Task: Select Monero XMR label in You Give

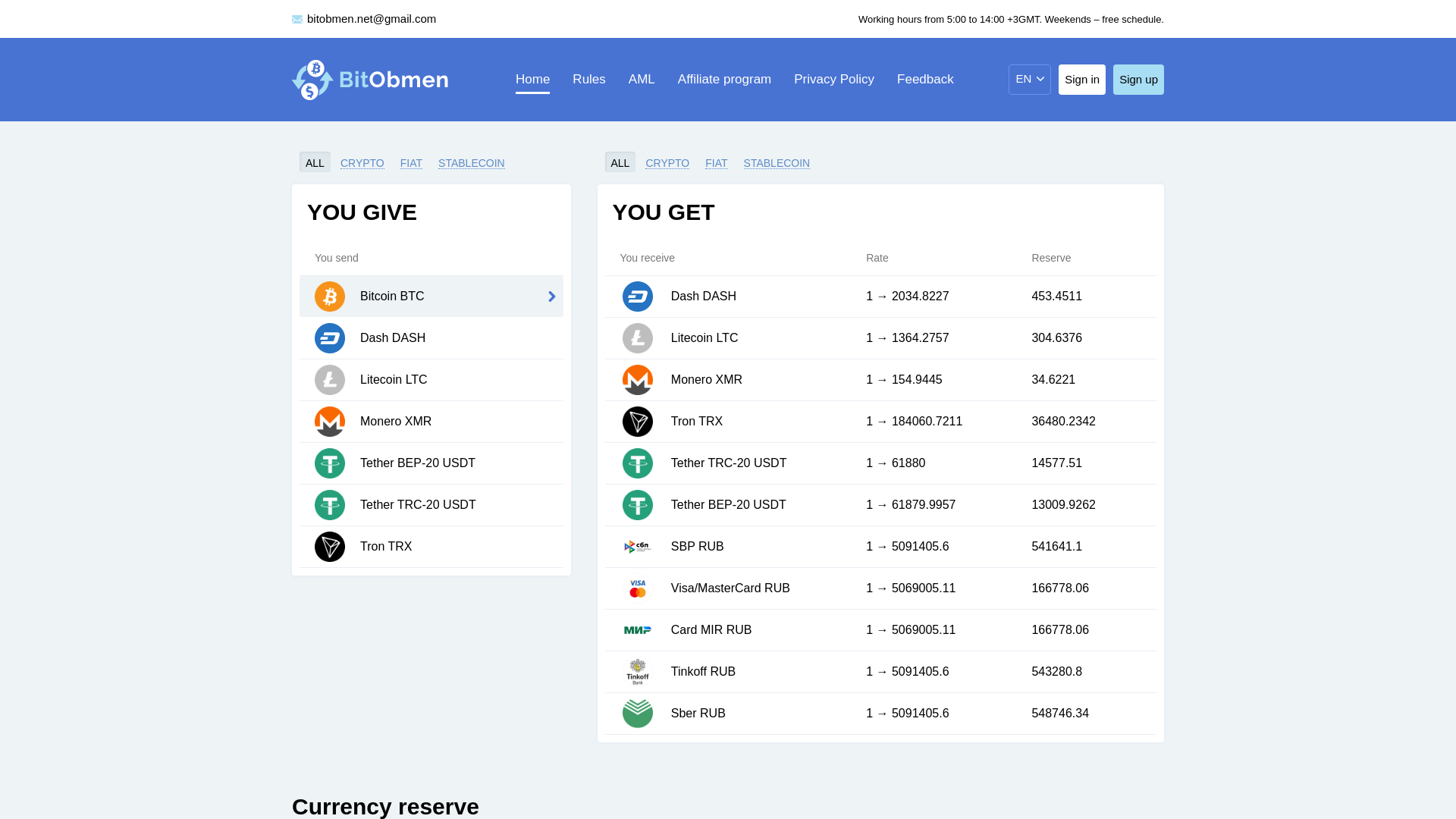Action: coord(396,422)
